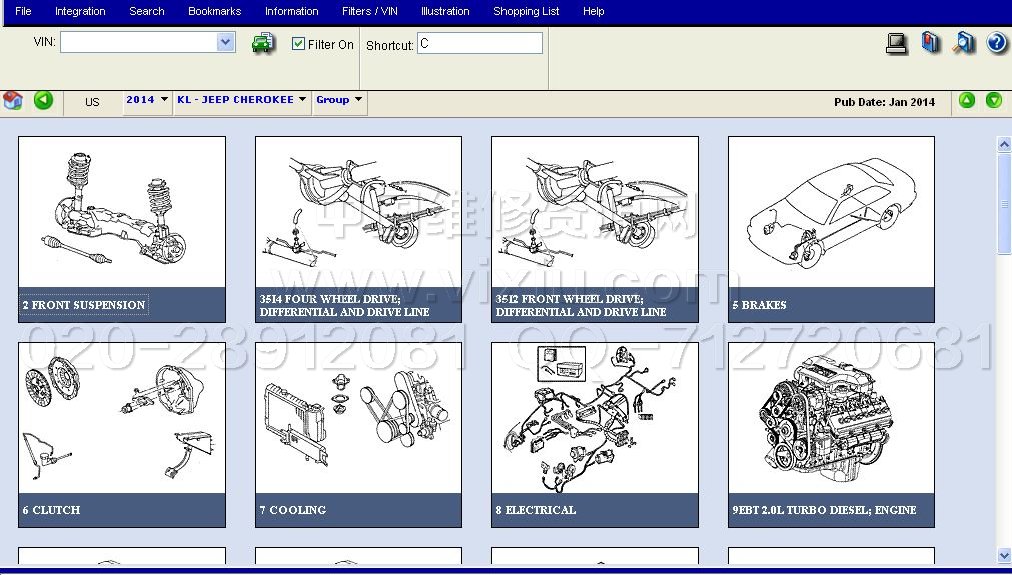Go back with the green left arrow
This screenshot has width=1012, height=575.
pyautogui.click(x=43, y=100)
